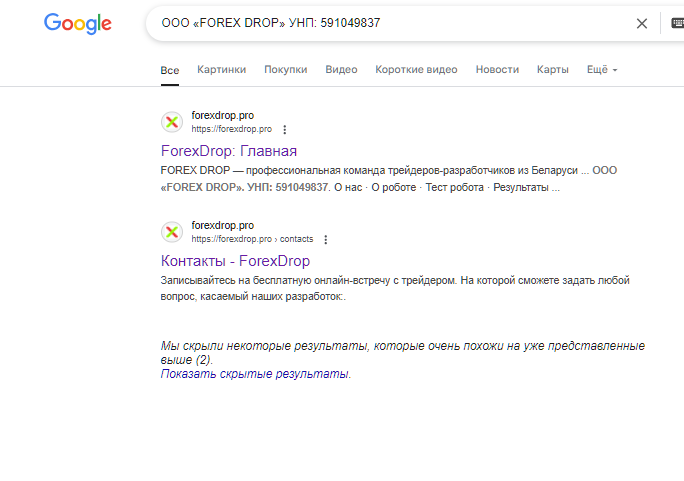The image size is (684, 481).
Task: Click the snippet text starting with FOREX DROP — профессиональная
Action: click(389, 179)
